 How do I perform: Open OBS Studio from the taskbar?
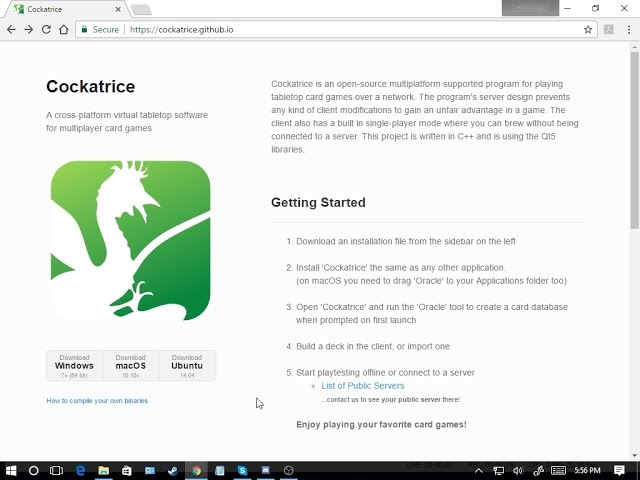(289, 471)
